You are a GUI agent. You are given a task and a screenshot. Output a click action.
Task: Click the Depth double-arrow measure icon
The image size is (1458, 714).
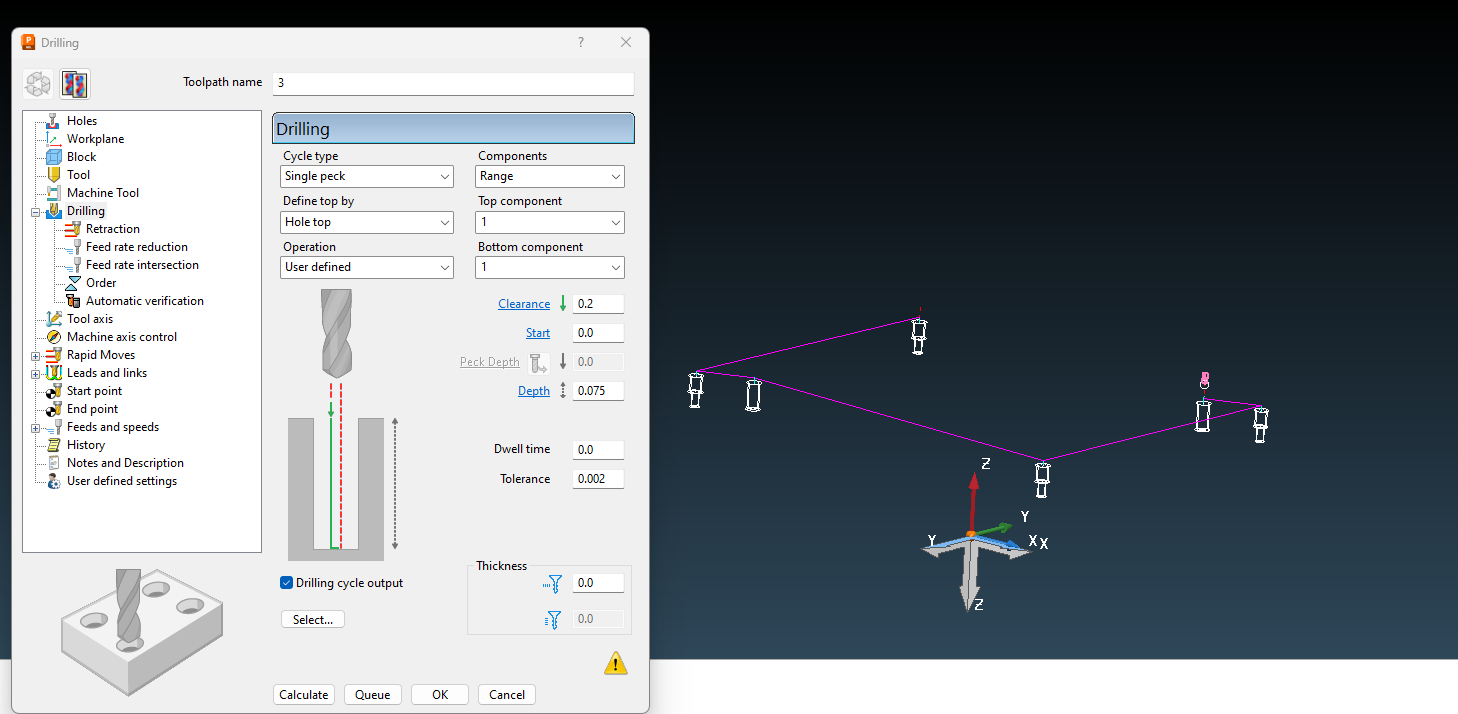click(563, 390)
